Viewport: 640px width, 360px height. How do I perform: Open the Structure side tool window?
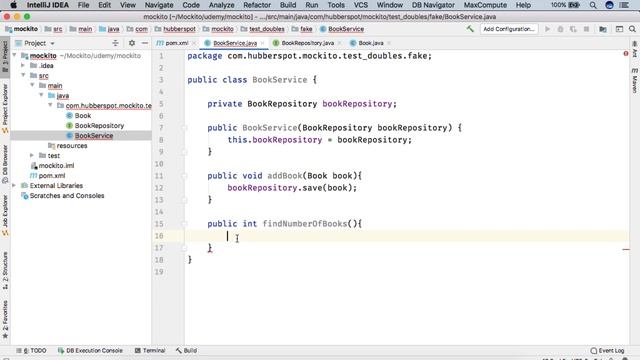pyautogui.click(x=5, y=270)
